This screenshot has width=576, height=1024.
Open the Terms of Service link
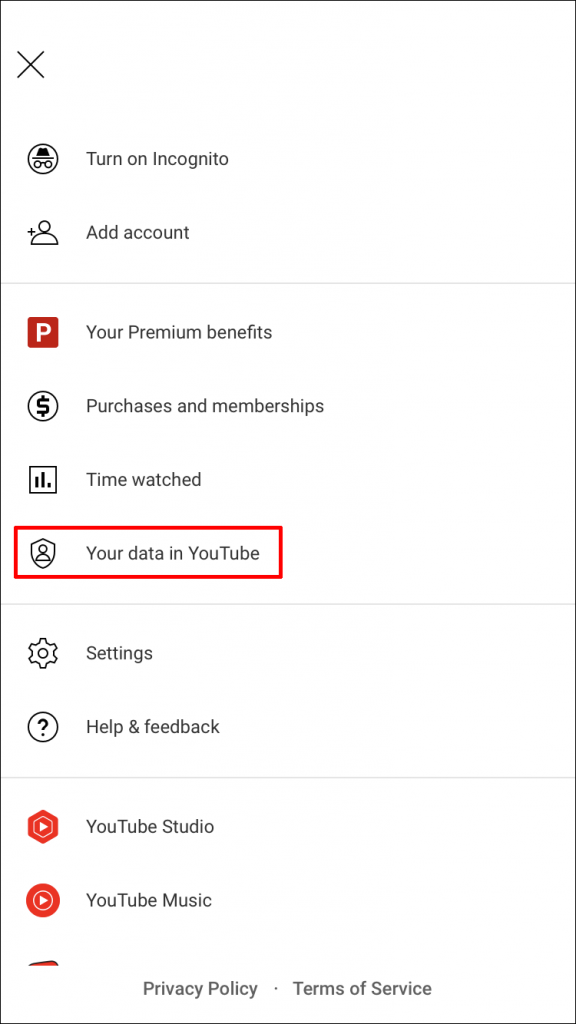coord(362,988)
